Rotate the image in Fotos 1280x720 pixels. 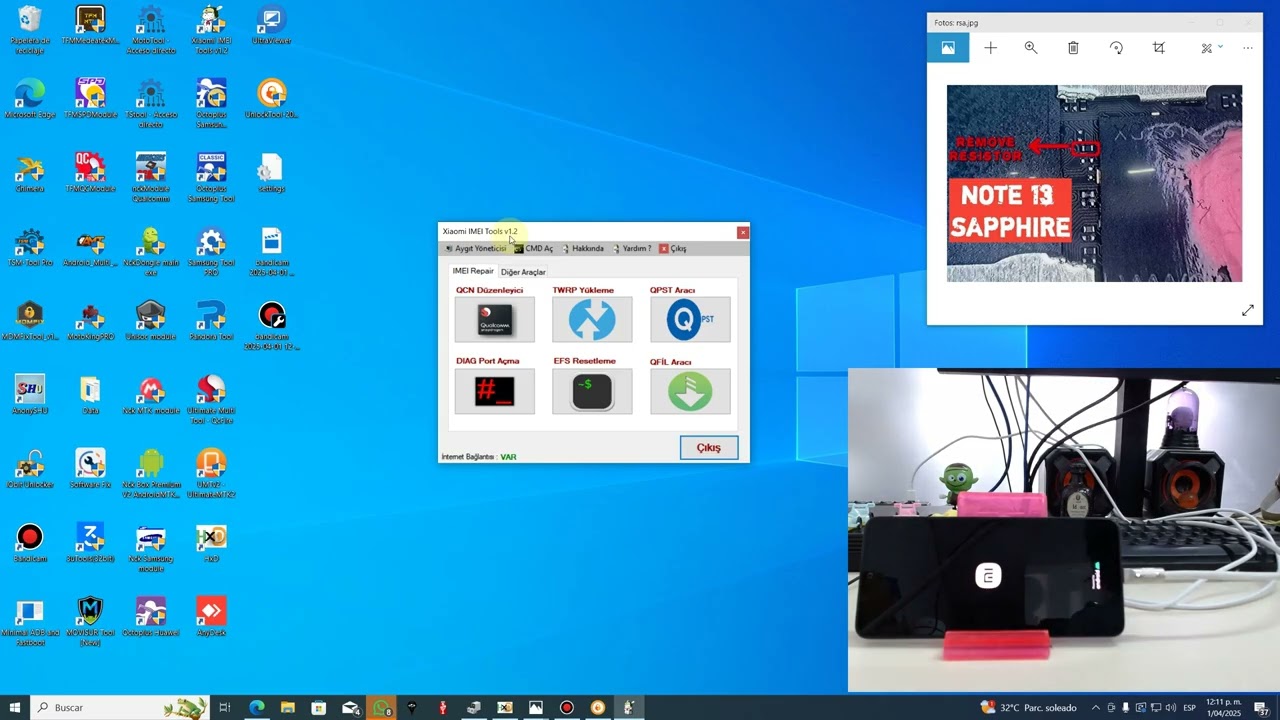[x=1116, y=47]
